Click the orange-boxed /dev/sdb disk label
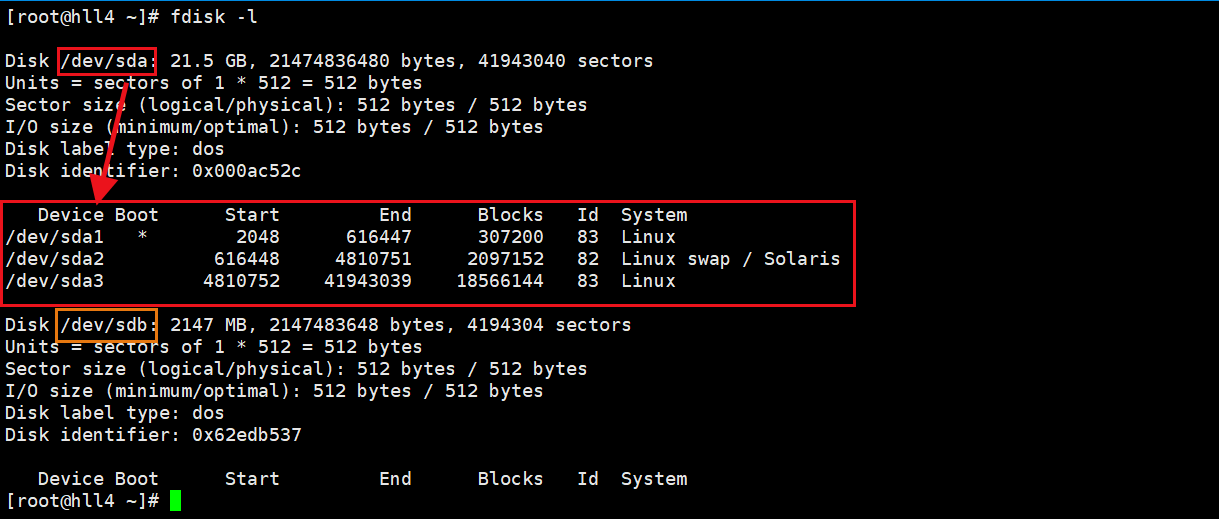 (107, 326)
